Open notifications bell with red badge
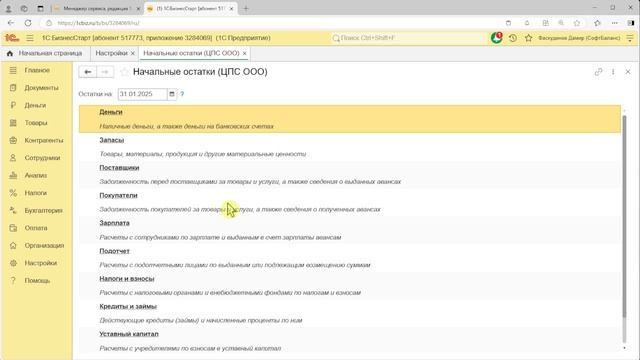 (496, 38)
